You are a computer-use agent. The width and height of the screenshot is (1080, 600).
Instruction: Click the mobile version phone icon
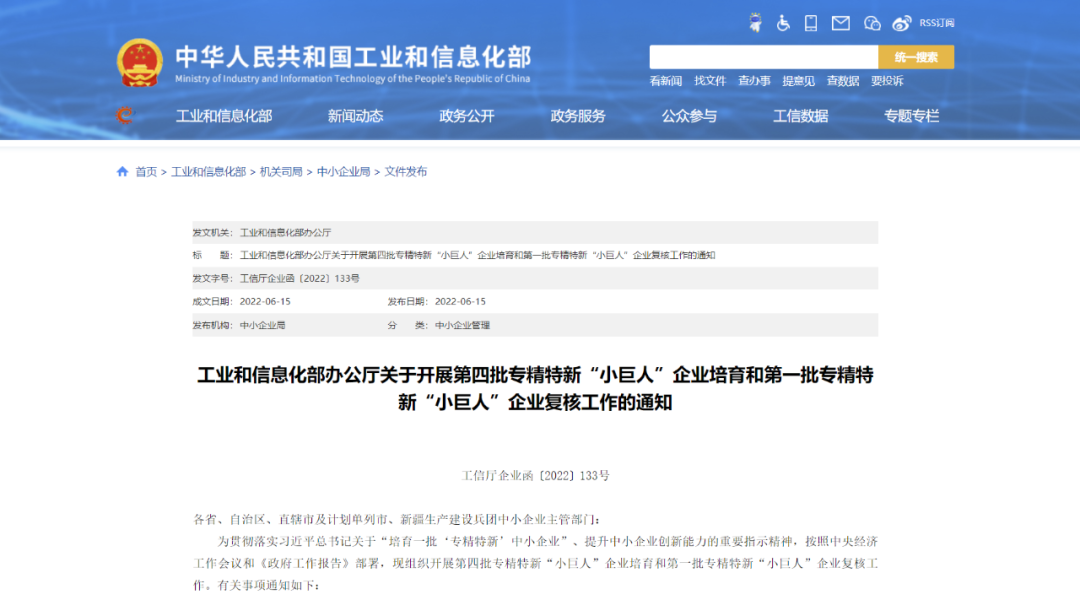pos(810,22)
